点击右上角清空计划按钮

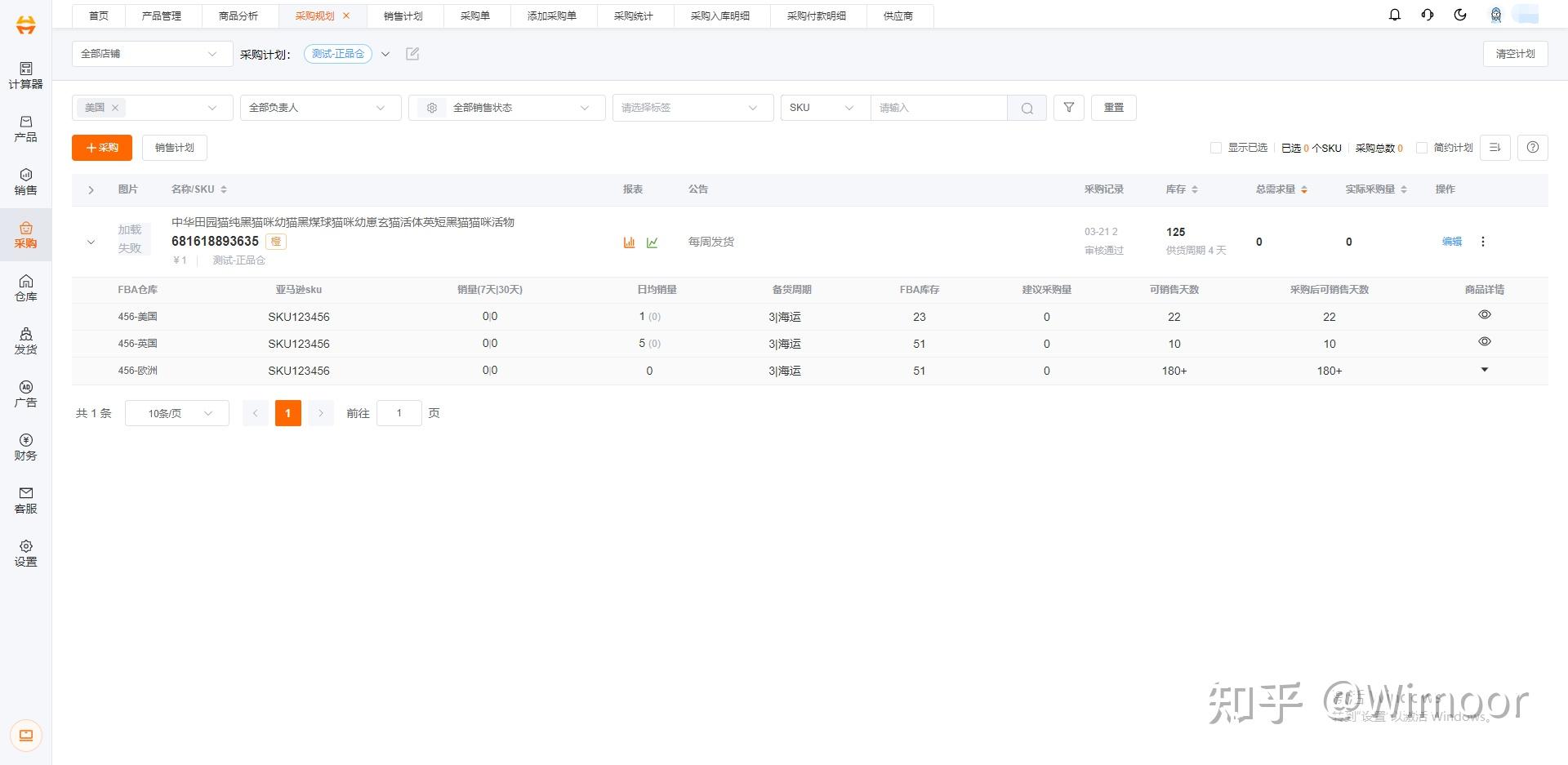click(1515, 53)
